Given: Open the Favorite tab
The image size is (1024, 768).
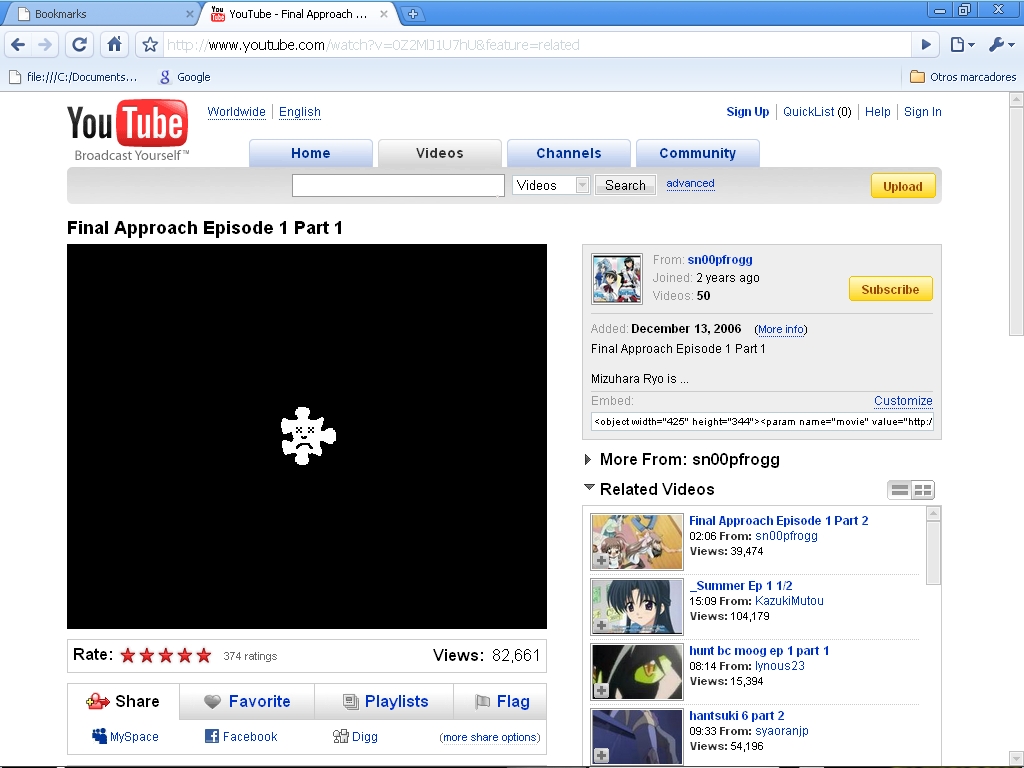Looking at the screenshot, I should click(247, 701).
